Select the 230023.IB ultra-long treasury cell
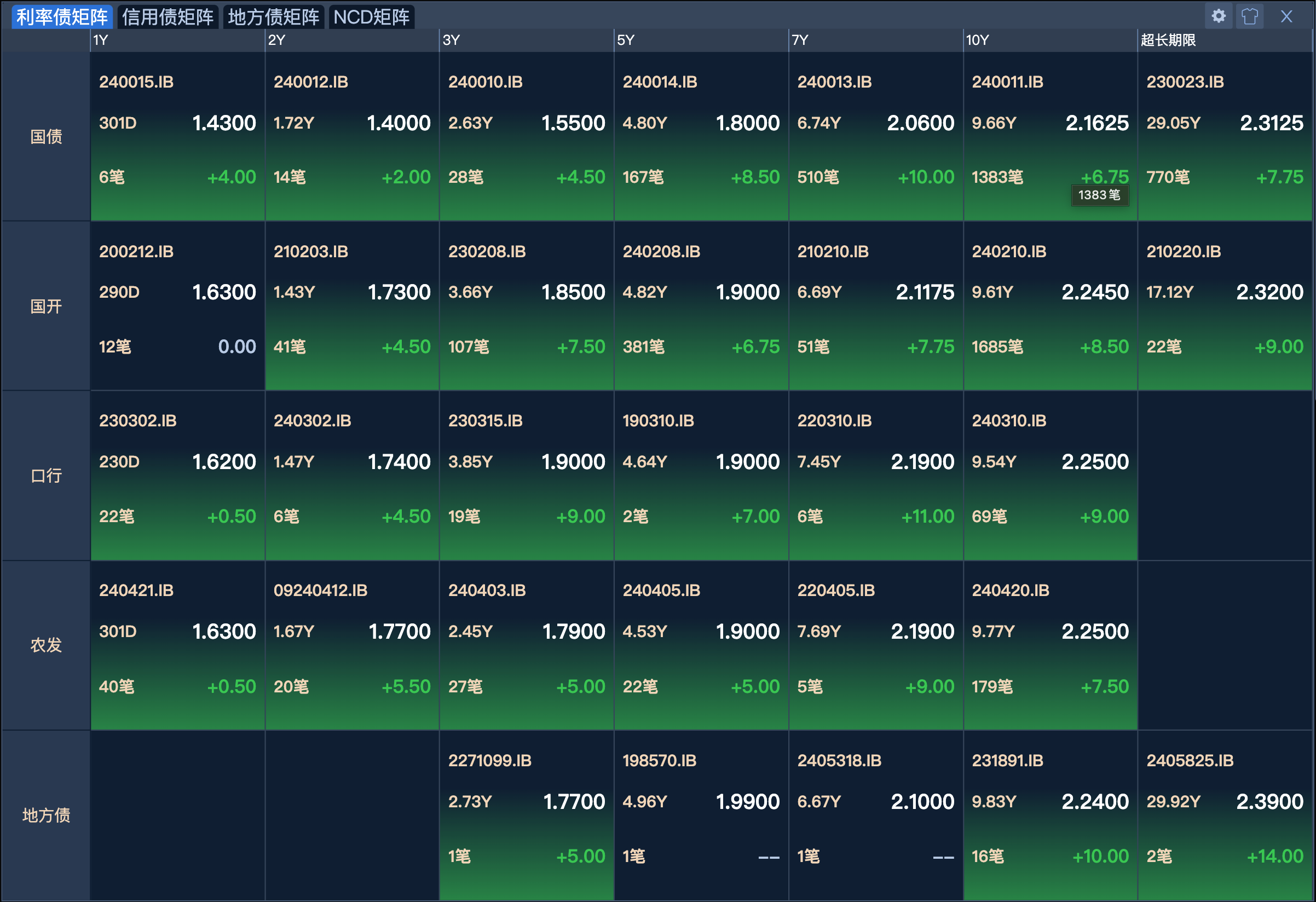The width and height of the screenshot is (1316, 902). coord(1185,82)
